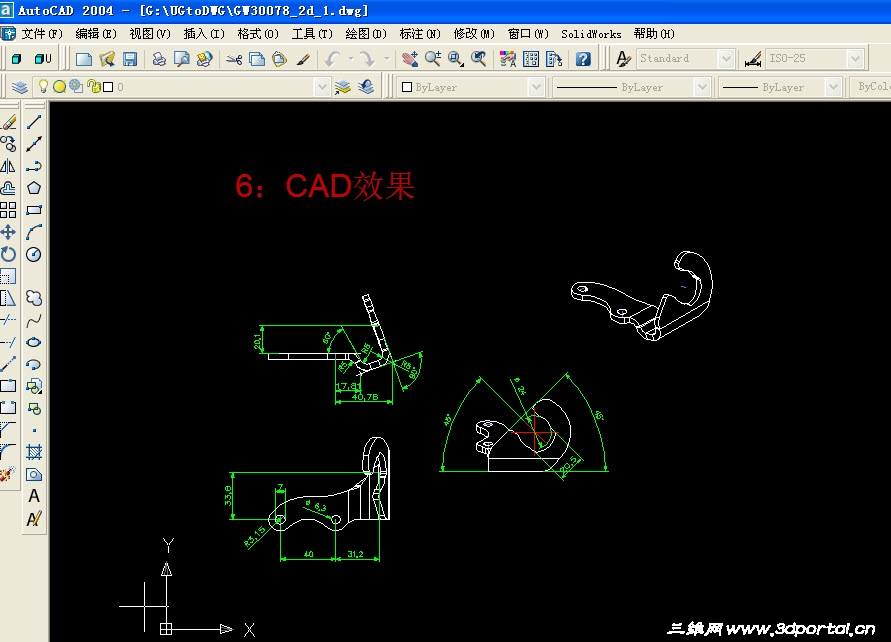Image resolution: width=891 pixels, height=642 pixels.
Task: Select the Offset modify tool
Action: pyautogui.click(x=9, y=188)
